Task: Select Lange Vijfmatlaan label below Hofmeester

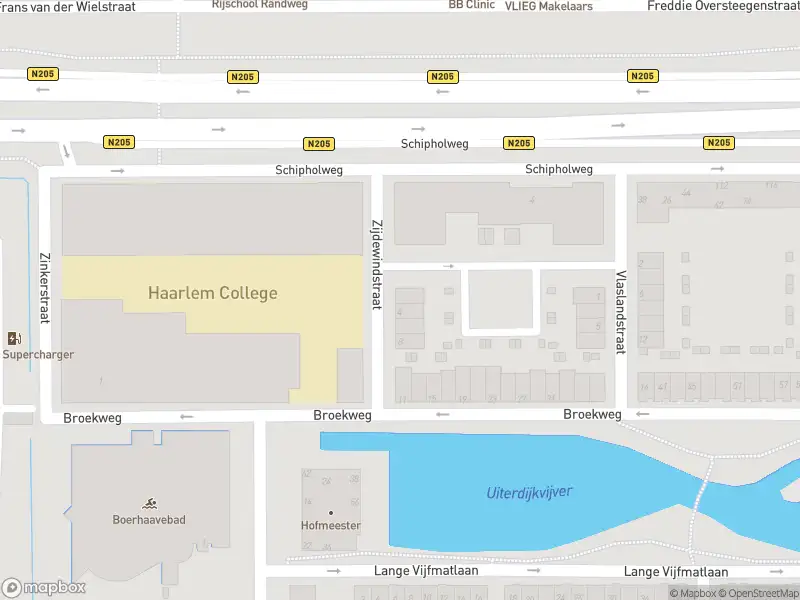Action: (426, 571)
